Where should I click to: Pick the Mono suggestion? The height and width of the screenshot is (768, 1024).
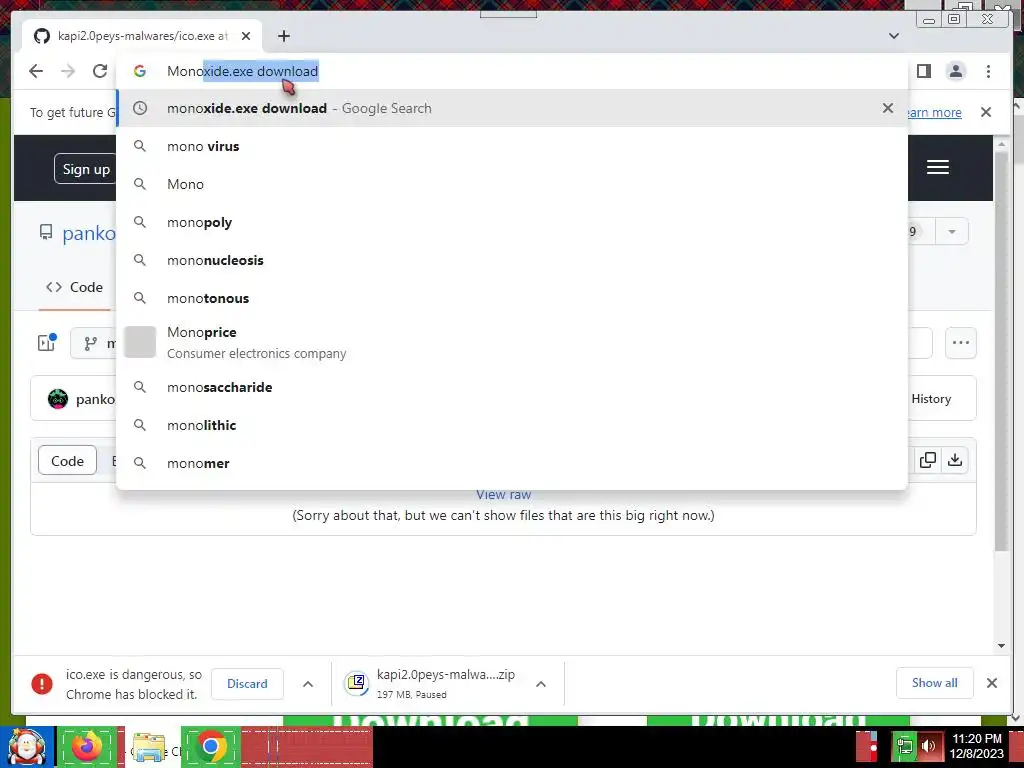511,184
